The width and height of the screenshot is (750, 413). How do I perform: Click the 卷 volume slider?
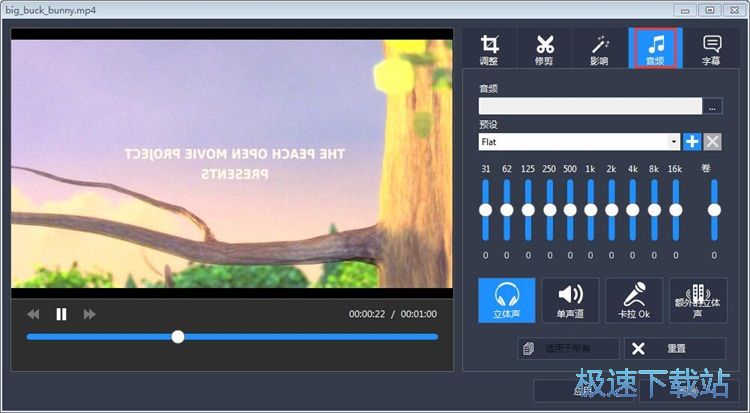(x=714, y=210)
